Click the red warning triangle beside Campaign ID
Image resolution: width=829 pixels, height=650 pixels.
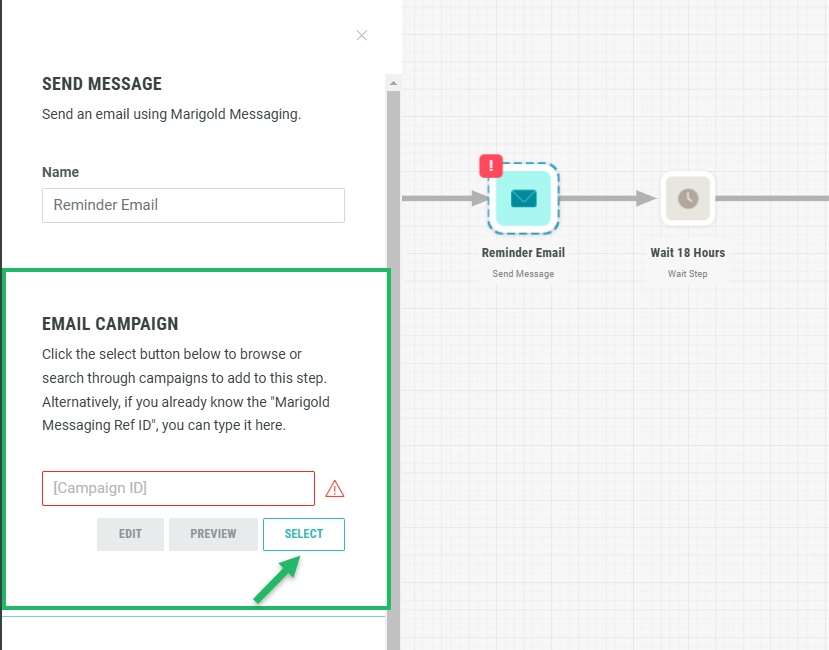pos(335,489)
